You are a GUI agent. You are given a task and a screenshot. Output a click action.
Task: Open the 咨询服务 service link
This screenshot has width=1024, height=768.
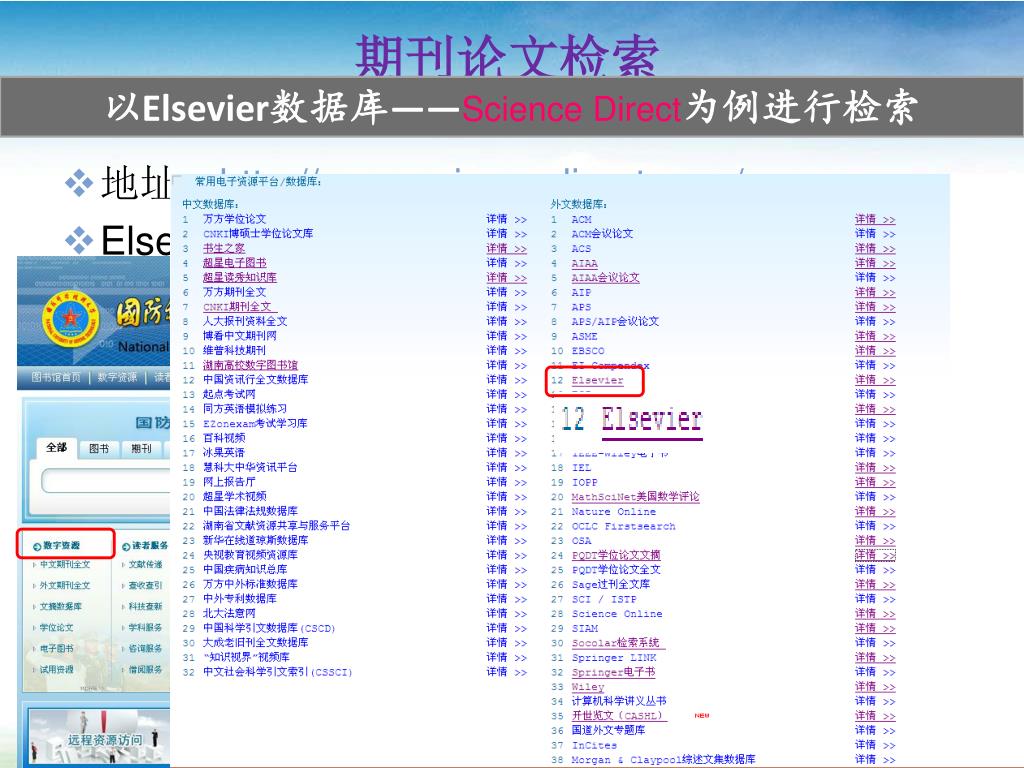pos(145,648)
